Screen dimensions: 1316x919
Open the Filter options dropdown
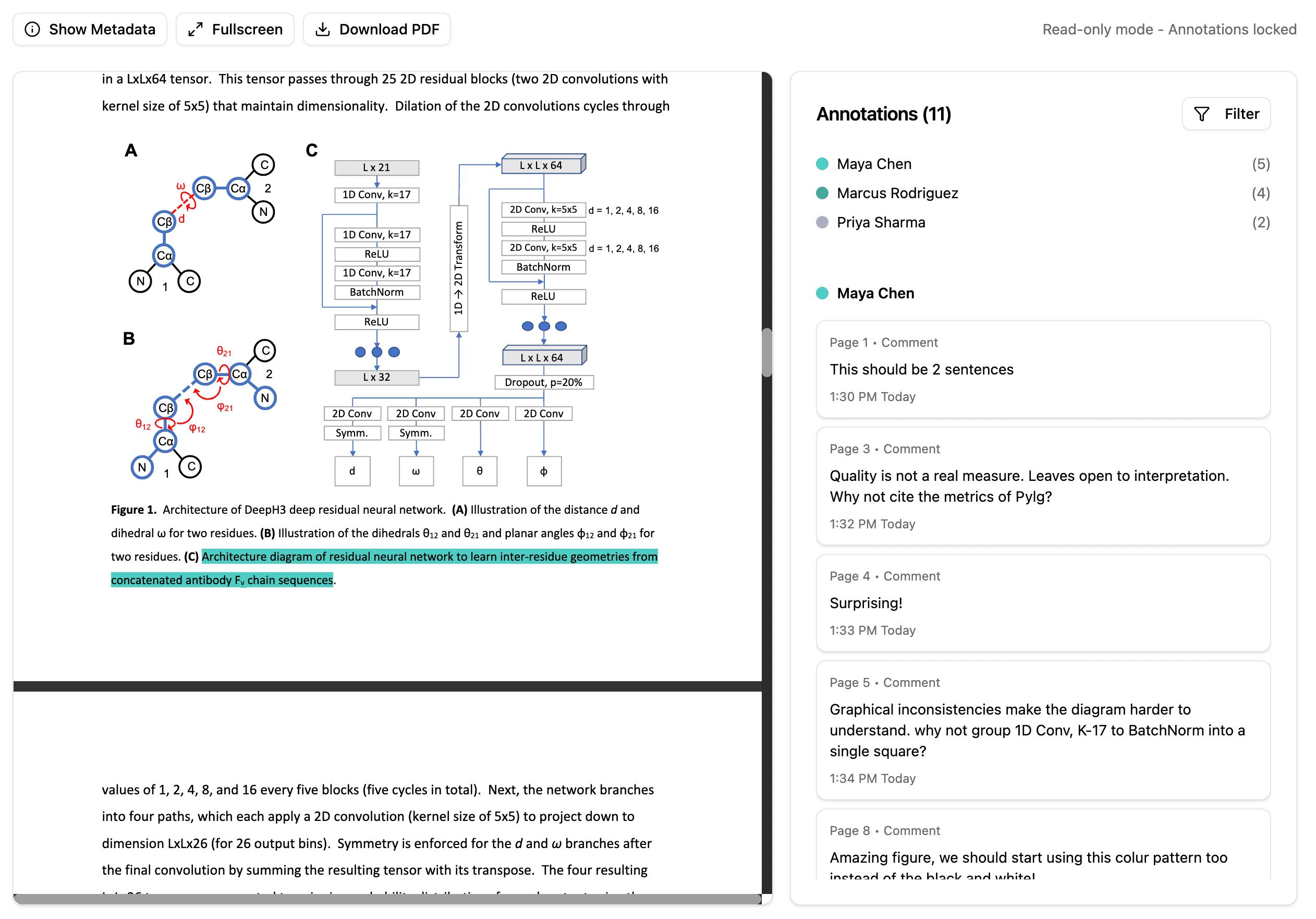pos(1225,114)
